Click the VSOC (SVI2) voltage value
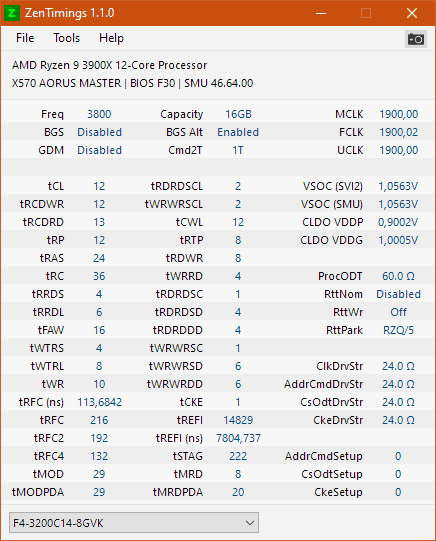This screenshot has width=436, height=541. tap(398, 186)
